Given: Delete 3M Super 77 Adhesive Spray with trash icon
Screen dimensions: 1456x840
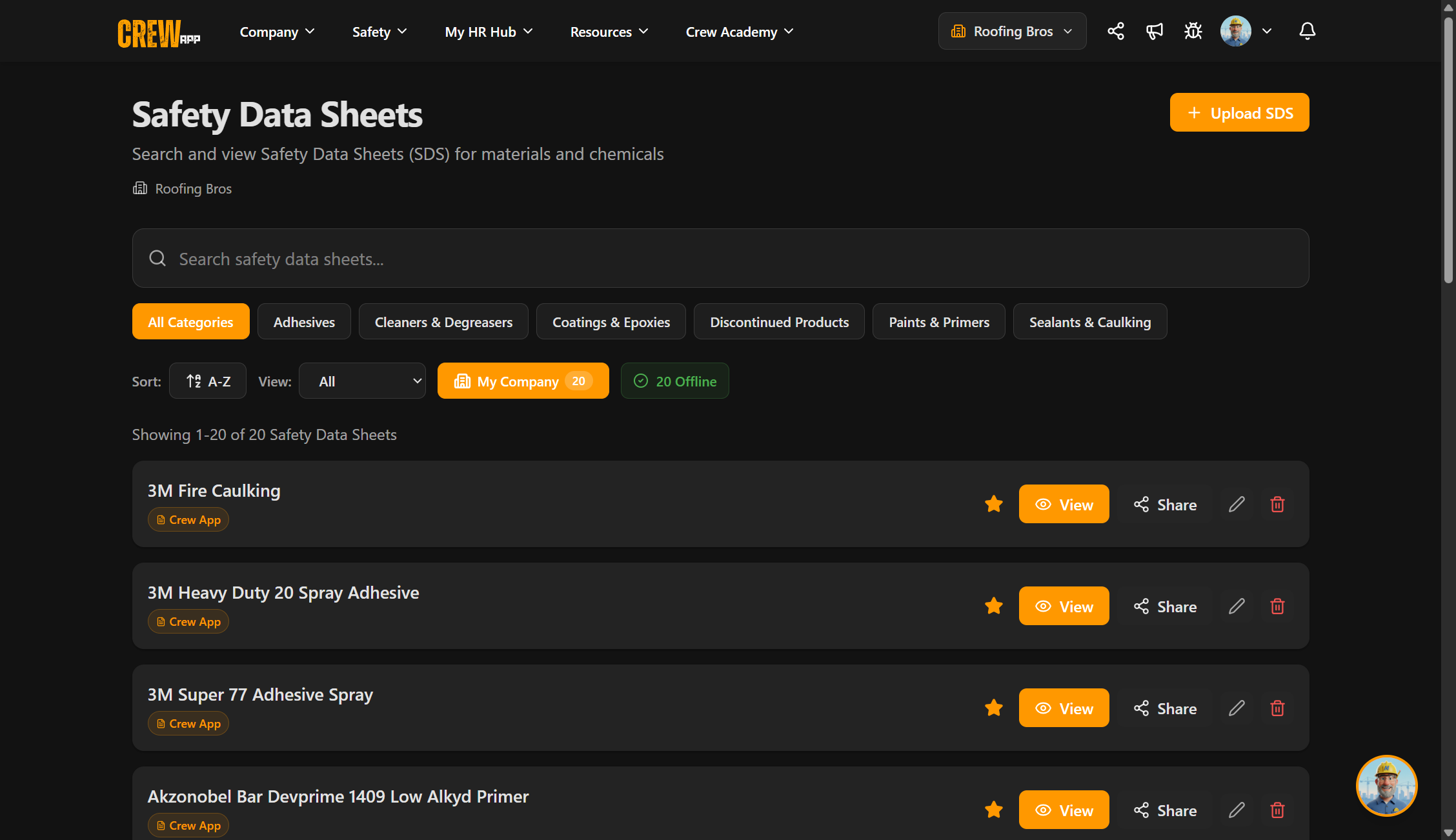Looking at the screenshot, I should [x=1277, y=708].
